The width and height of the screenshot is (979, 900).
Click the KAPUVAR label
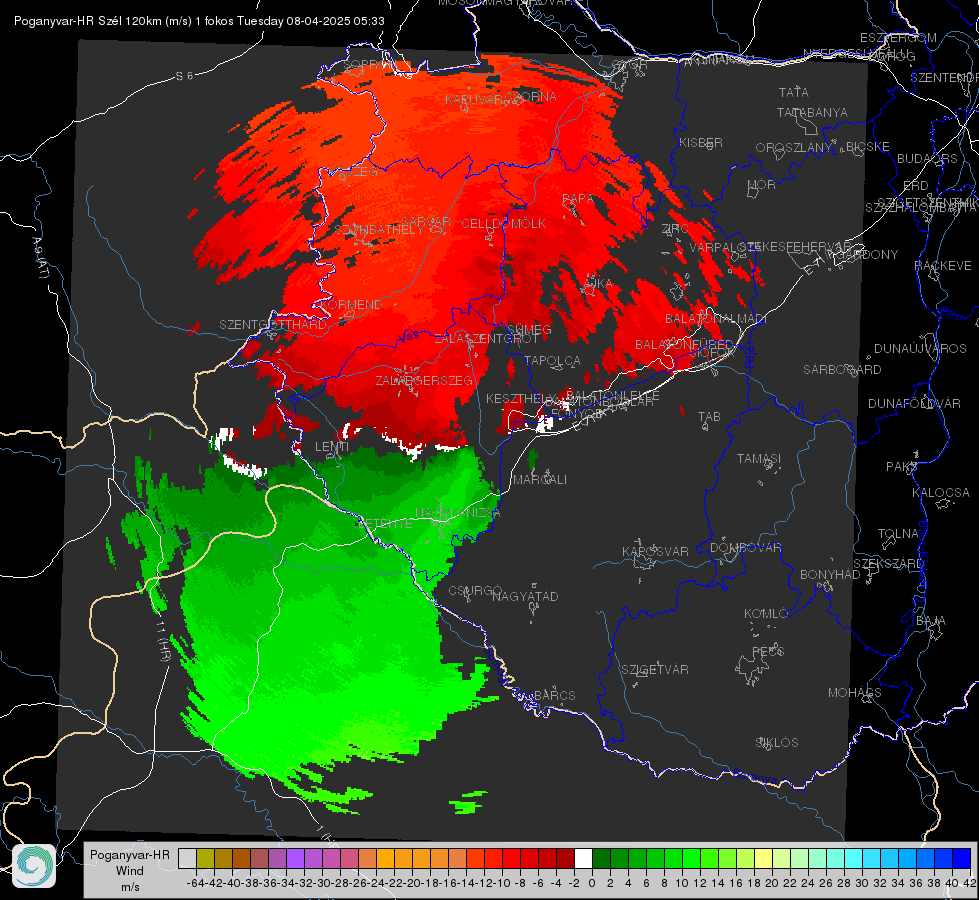474,99
